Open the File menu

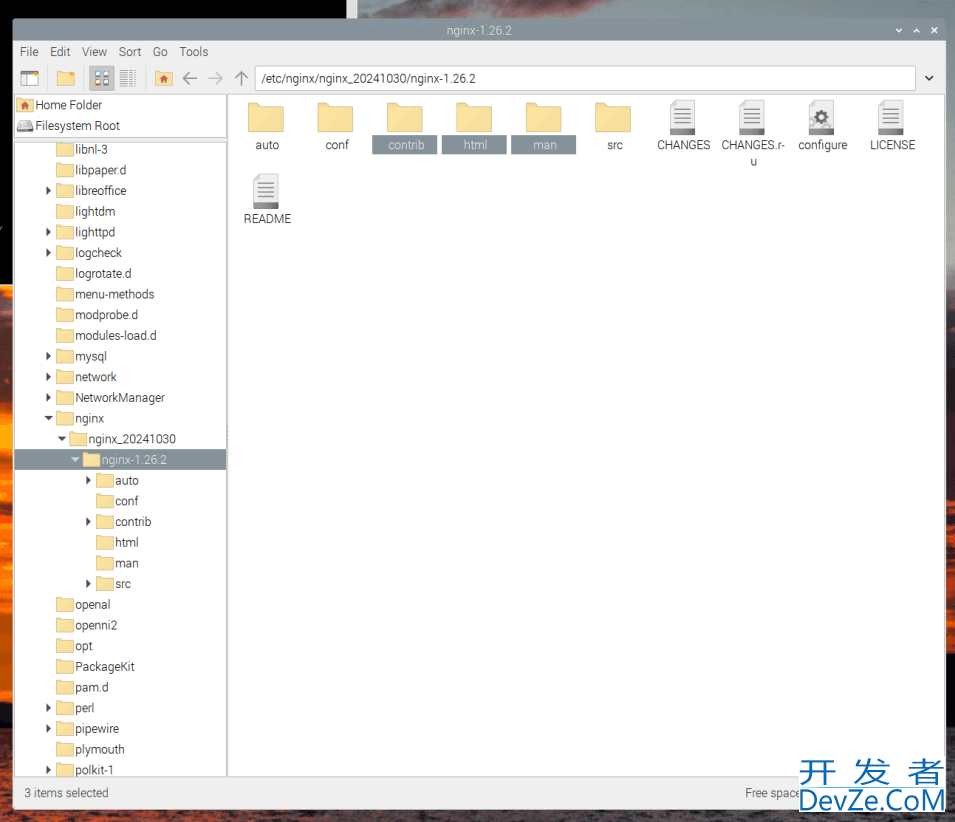29,52
